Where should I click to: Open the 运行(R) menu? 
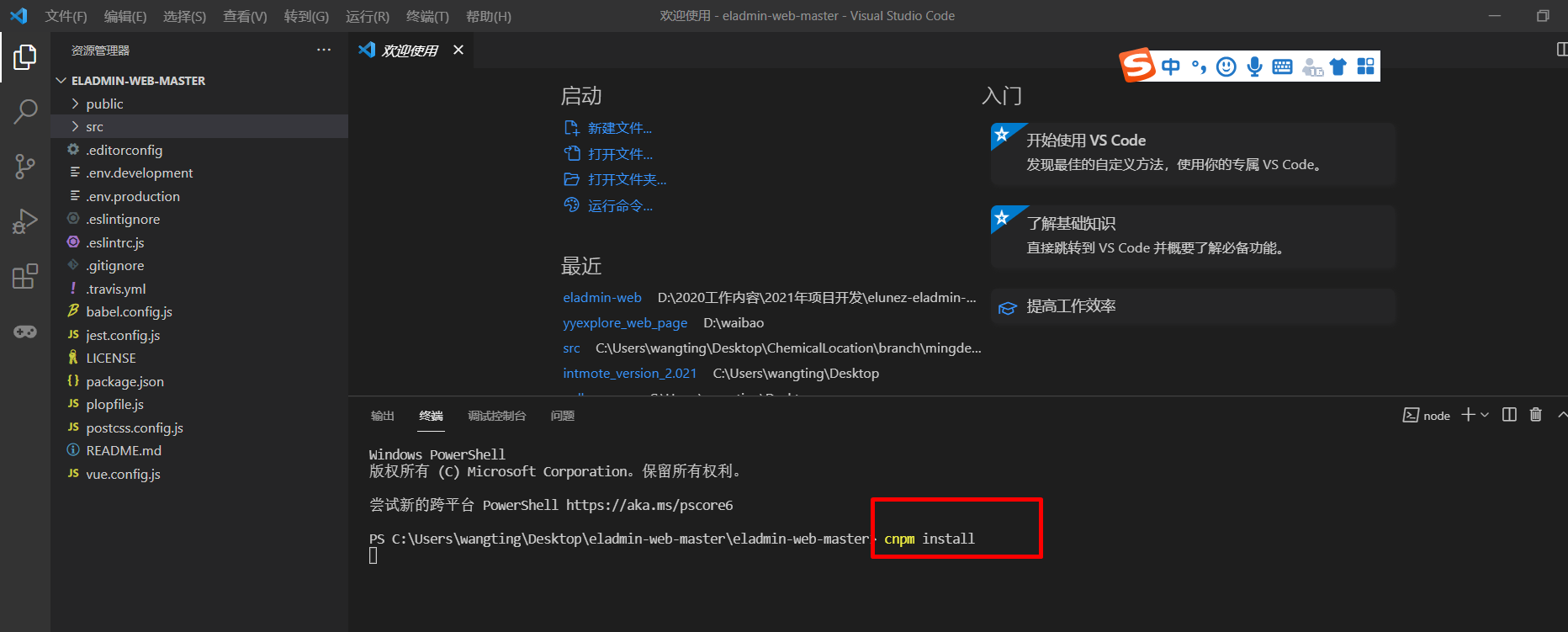click(x=368, y=16)
